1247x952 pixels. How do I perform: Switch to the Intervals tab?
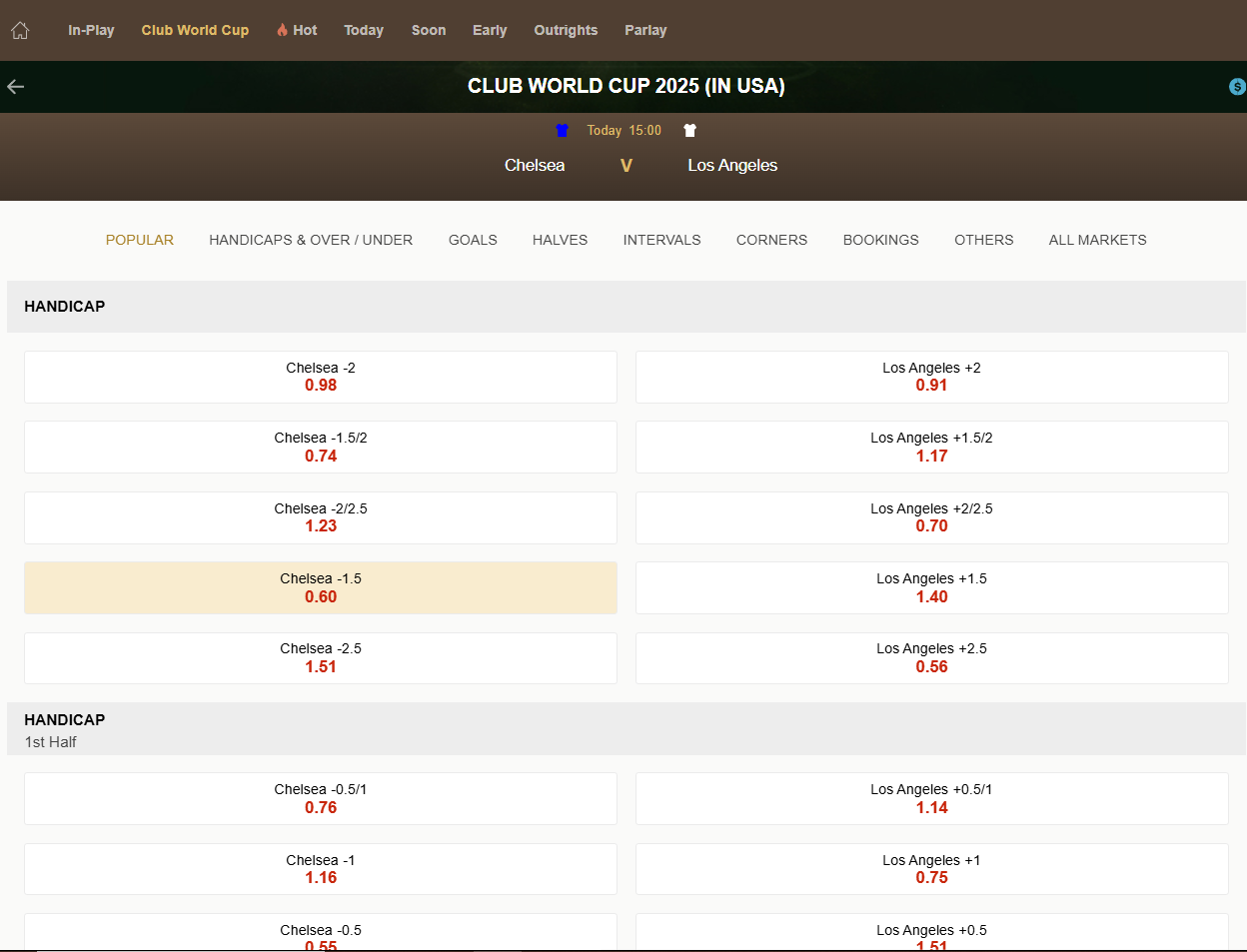[x=661, y=240]
